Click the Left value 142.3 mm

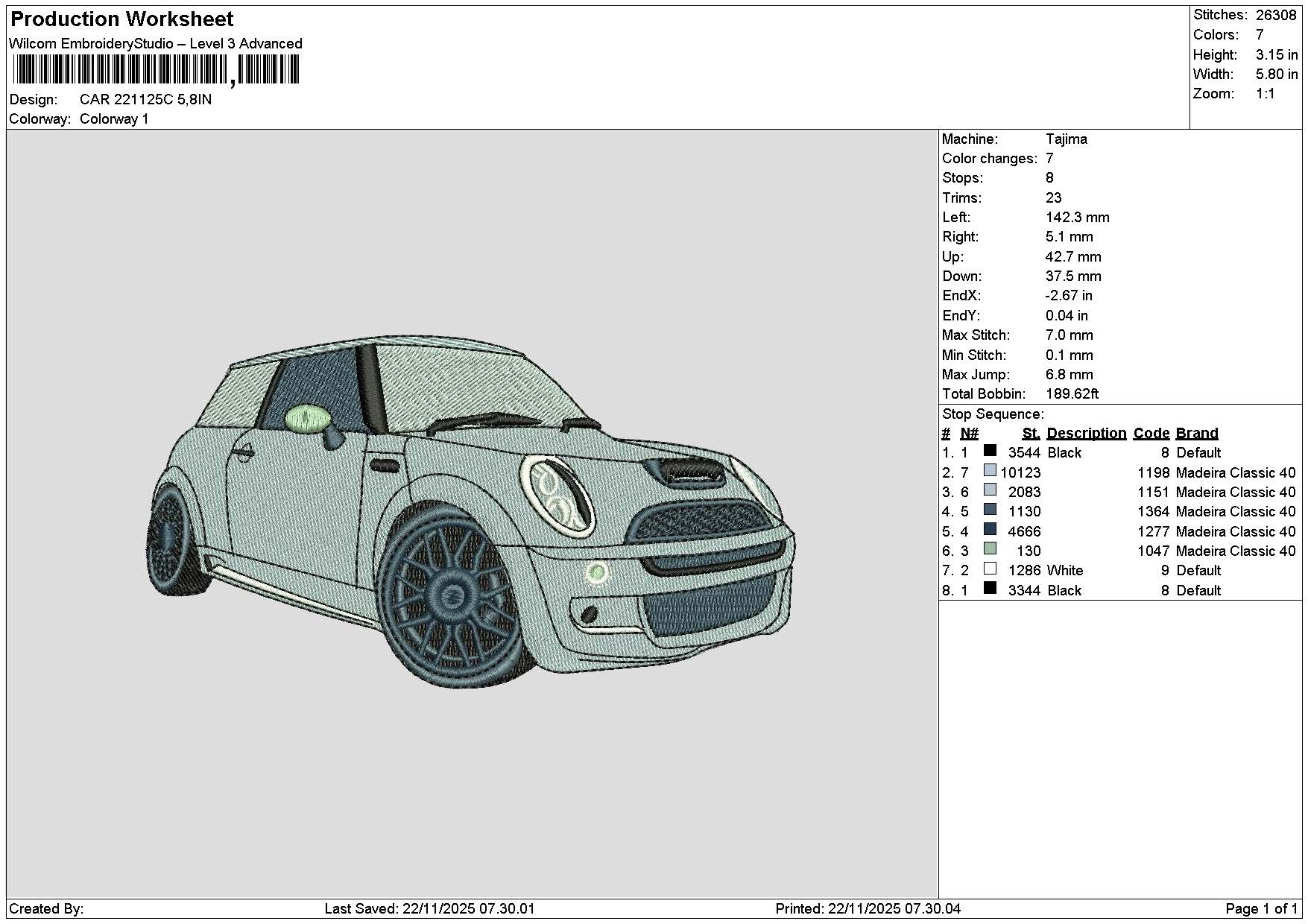coord(1077,218)
